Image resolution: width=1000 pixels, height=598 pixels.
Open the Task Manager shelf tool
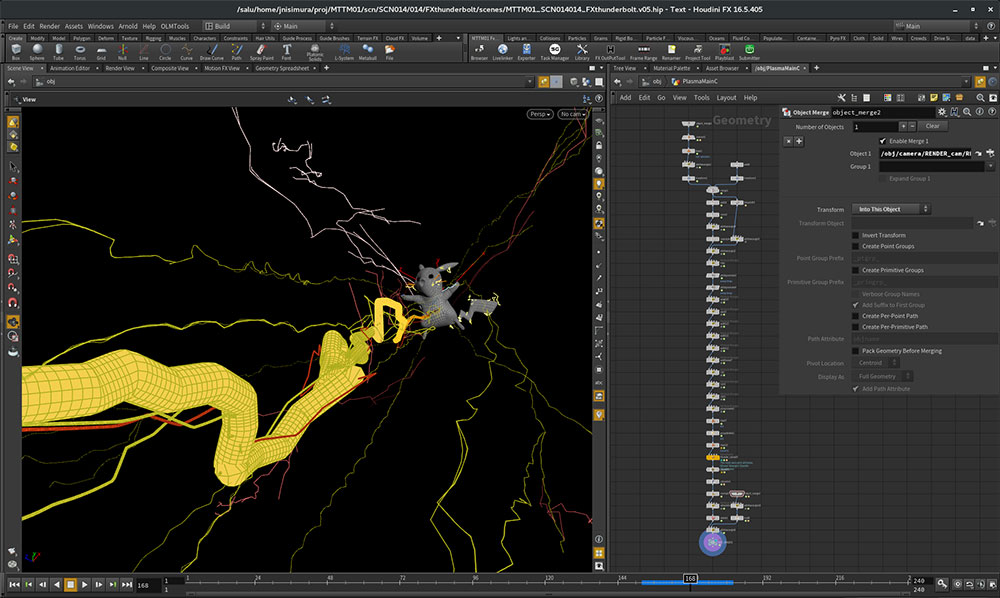click(x=554, y=52)
